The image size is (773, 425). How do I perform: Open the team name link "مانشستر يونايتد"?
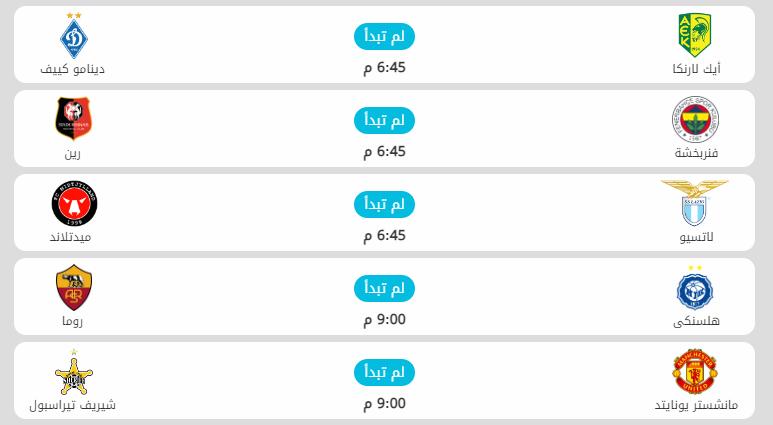[697, 405]
